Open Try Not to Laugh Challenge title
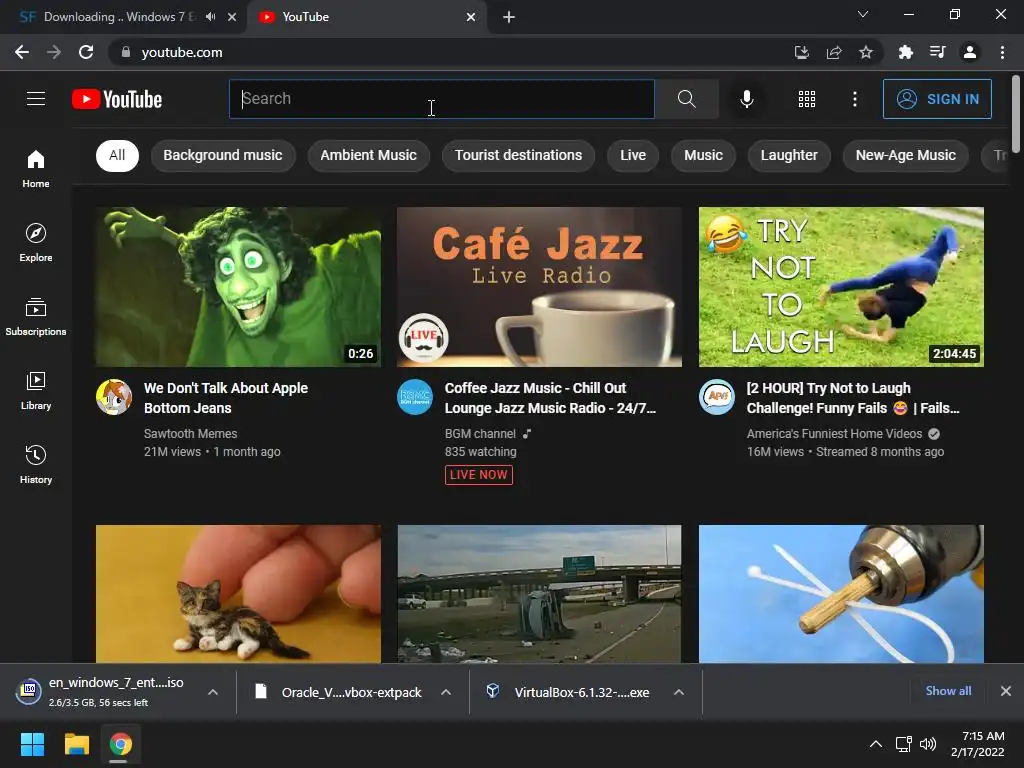Viewport: 1024px width, 768px height. point(853,398)
